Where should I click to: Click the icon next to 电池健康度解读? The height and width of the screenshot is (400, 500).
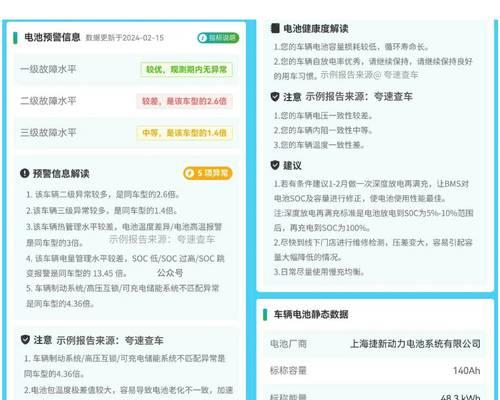275,28
